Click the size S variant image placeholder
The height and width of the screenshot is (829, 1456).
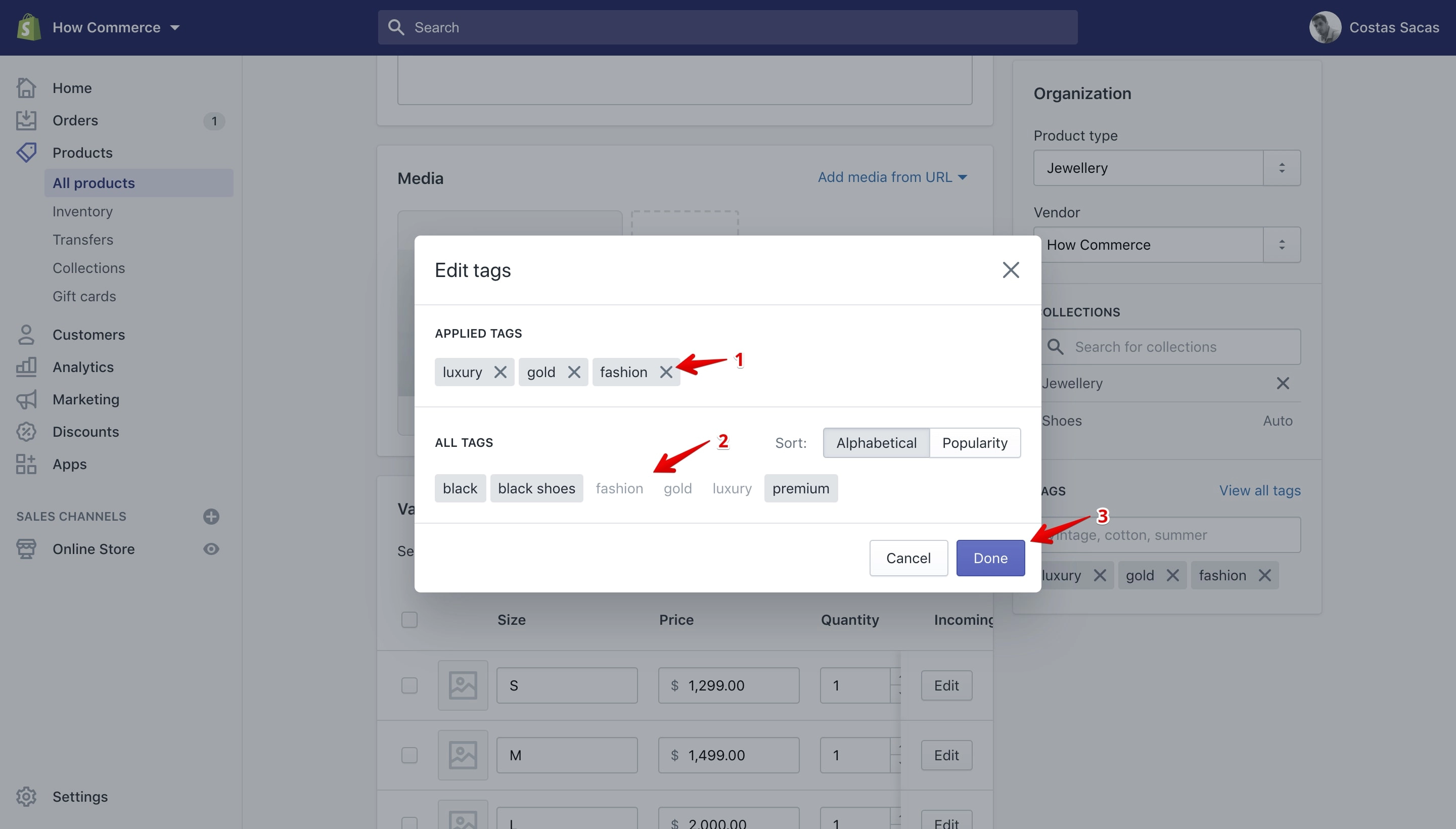[463, 685]
